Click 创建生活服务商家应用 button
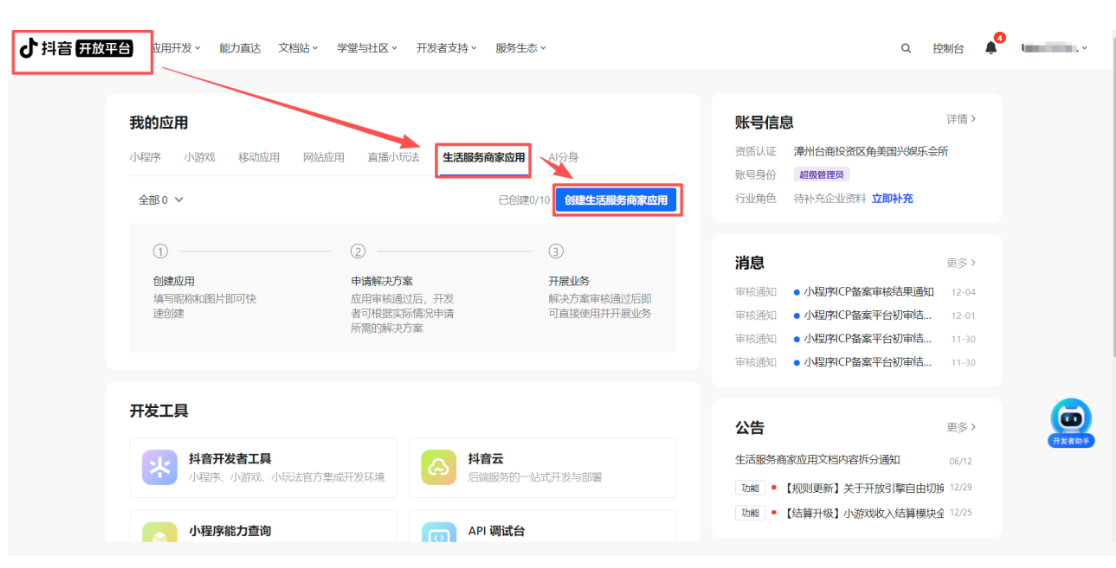 (616, 201)
